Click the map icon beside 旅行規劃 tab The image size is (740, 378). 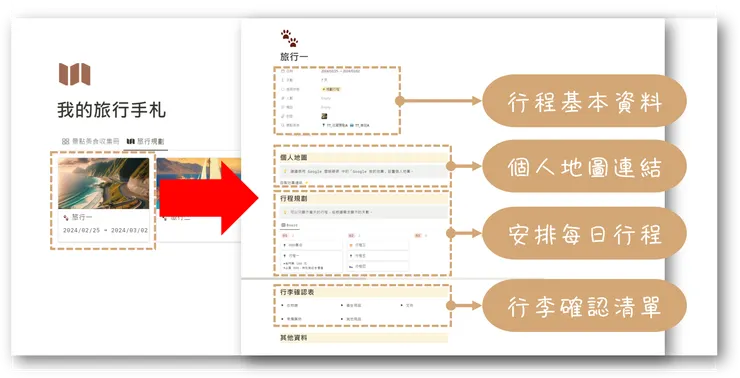point(131,141)
